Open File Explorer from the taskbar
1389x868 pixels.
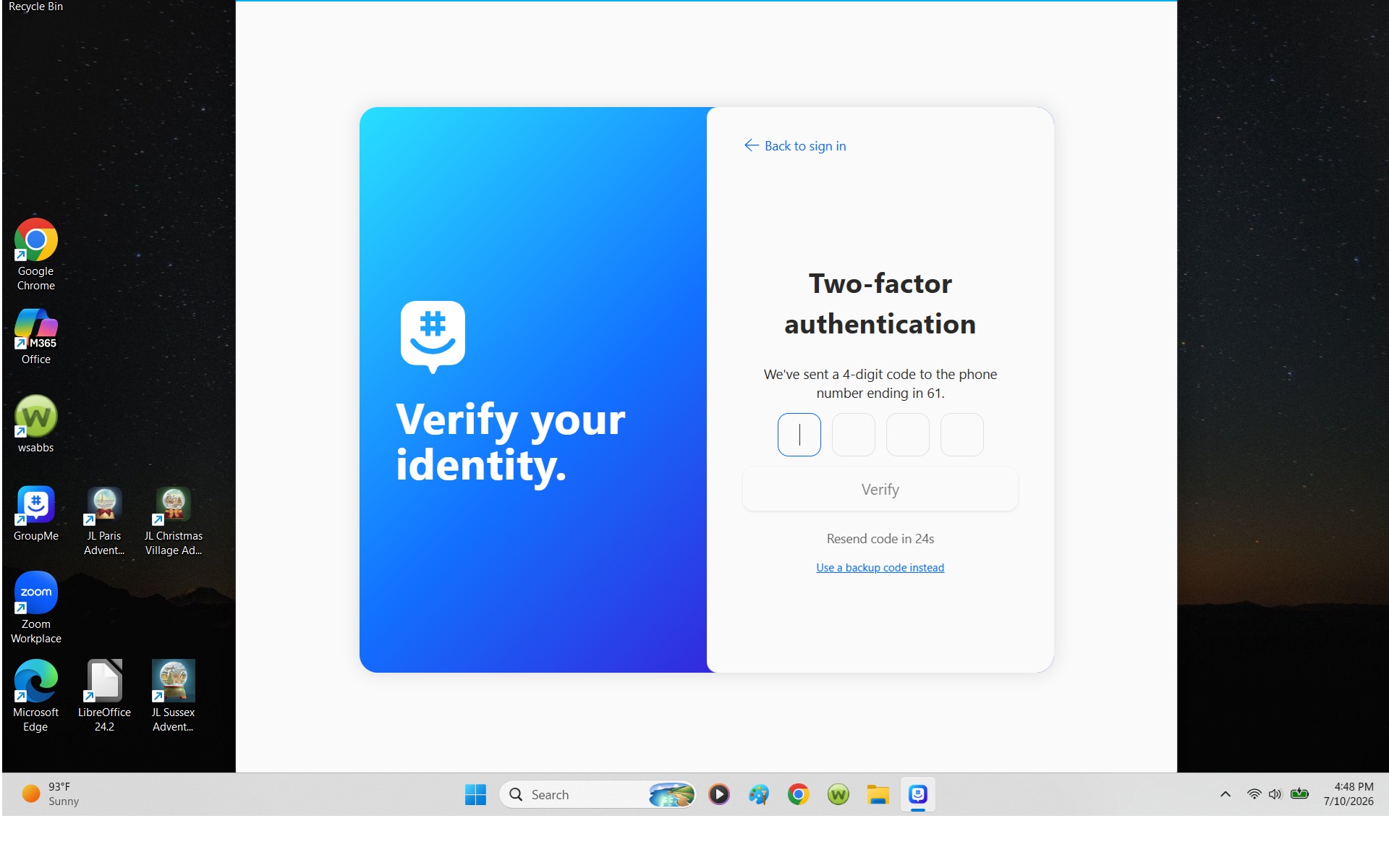878,794
